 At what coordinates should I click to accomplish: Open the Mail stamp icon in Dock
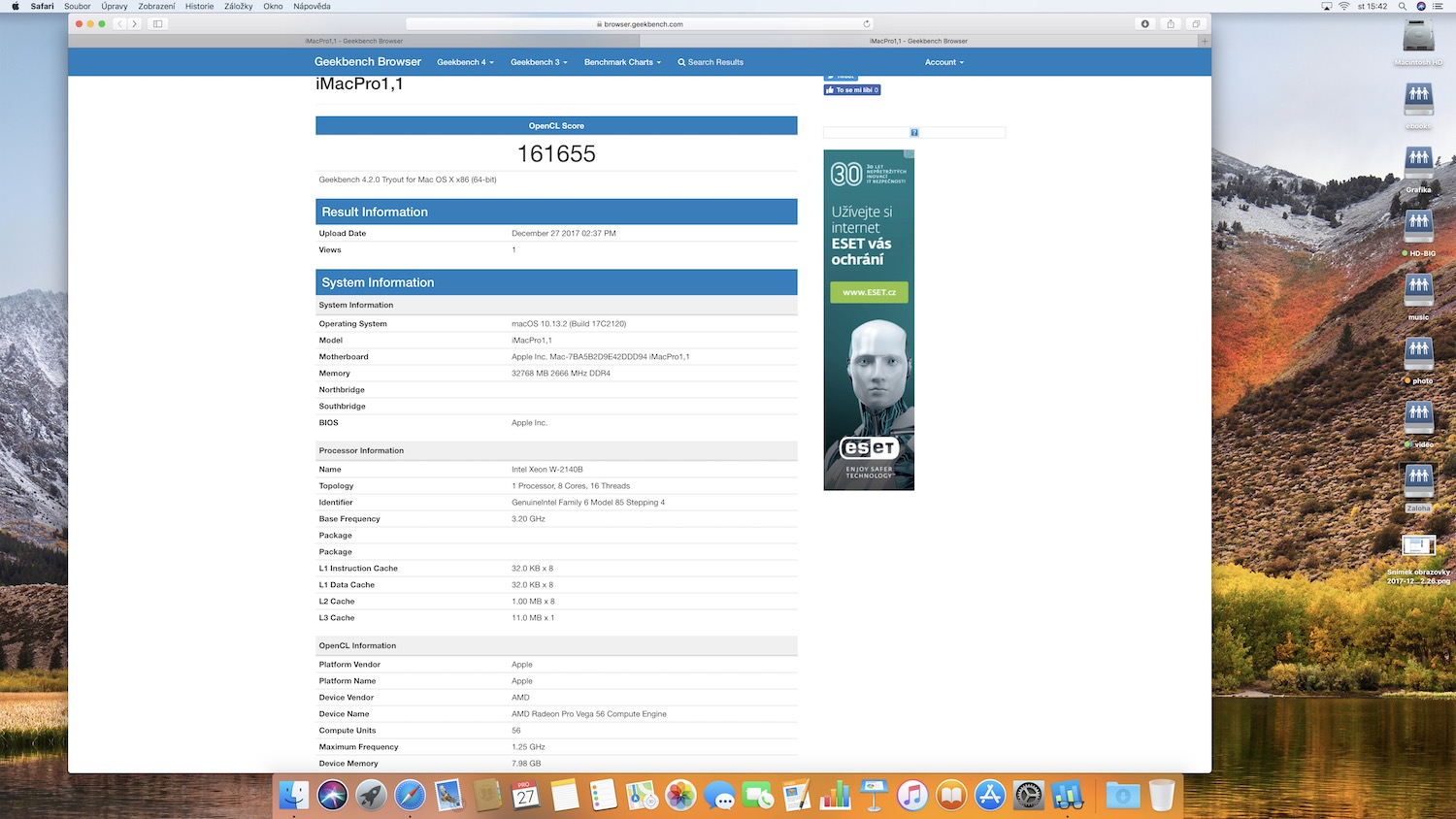(x=448, y=796)
